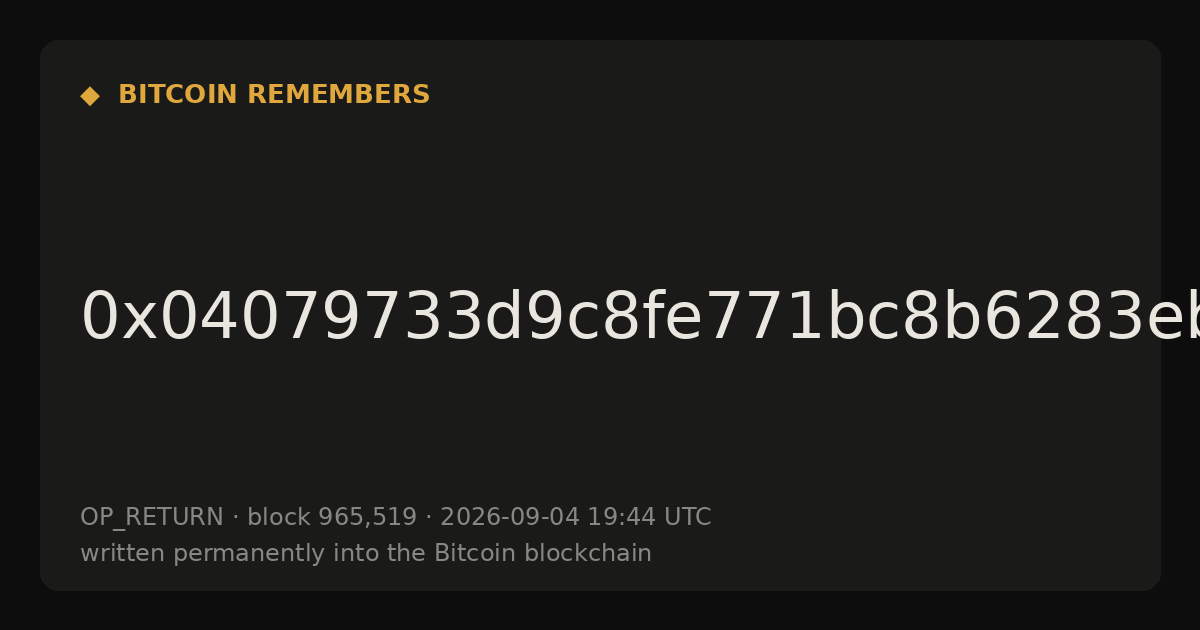Click the hex string starting 0x04079733
The height and width of the screenshot is (630, 1200).
pos(640,318)
